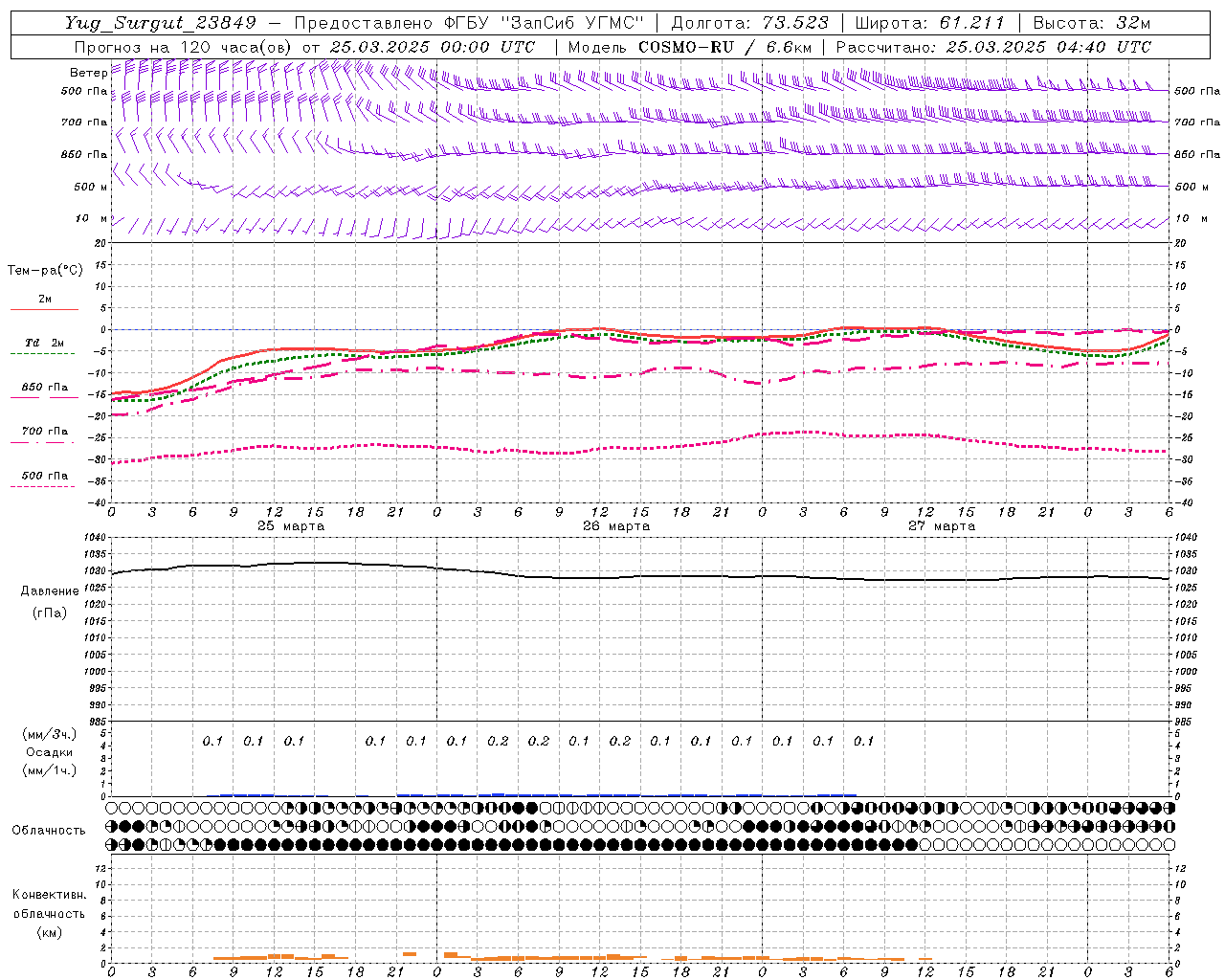1225x980 pixels.
Task: Click the solid red 2м legend line
Action: click(44, 309)
